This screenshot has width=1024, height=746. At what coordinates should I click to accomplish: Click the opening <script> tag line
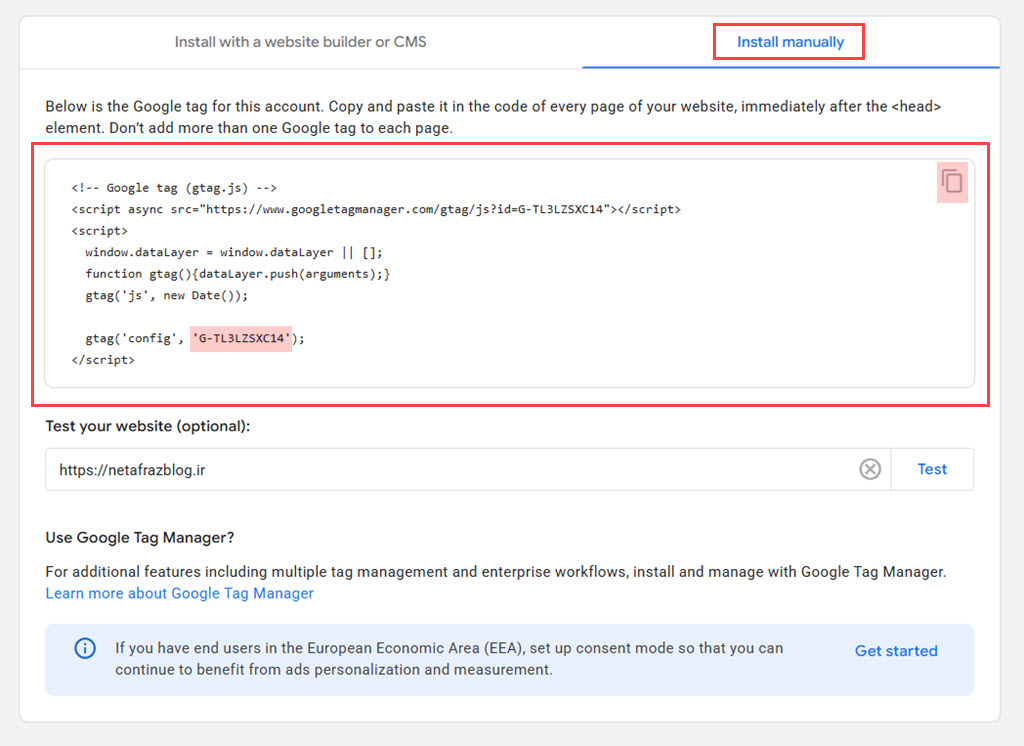coord(99,231)
